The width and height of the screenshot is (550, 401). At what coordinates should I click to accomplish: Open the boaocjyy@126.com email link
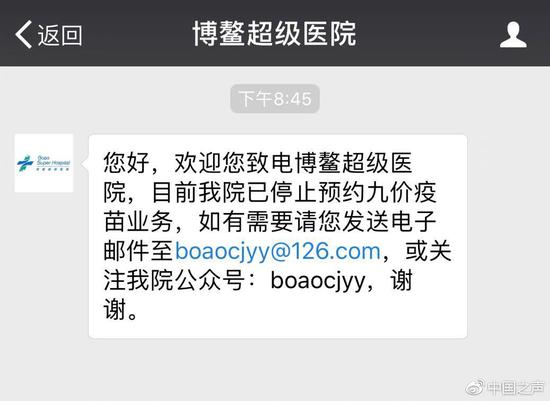tap(278, 252)
